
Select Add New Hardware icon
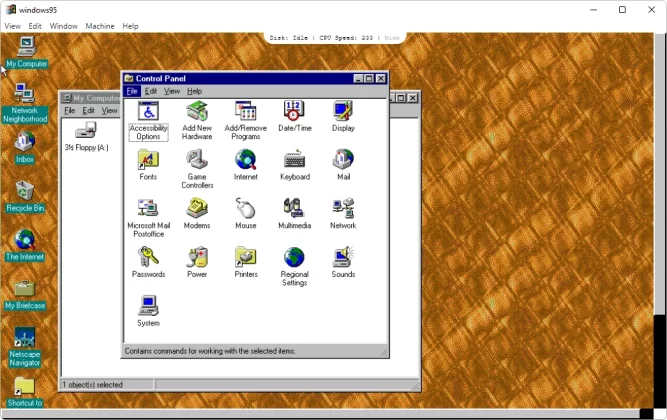197,112
